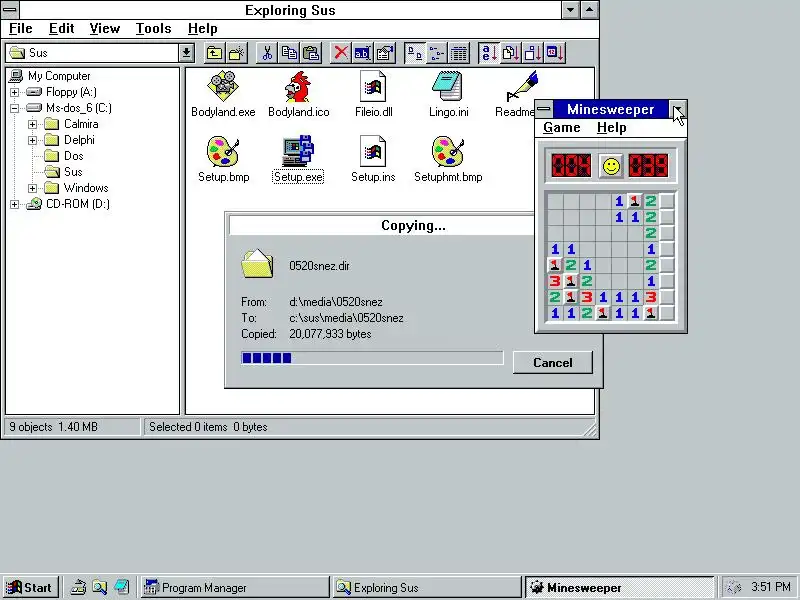Open the File menu in Explorer
This screenshot has width=800, height=600.
point(21,29)
